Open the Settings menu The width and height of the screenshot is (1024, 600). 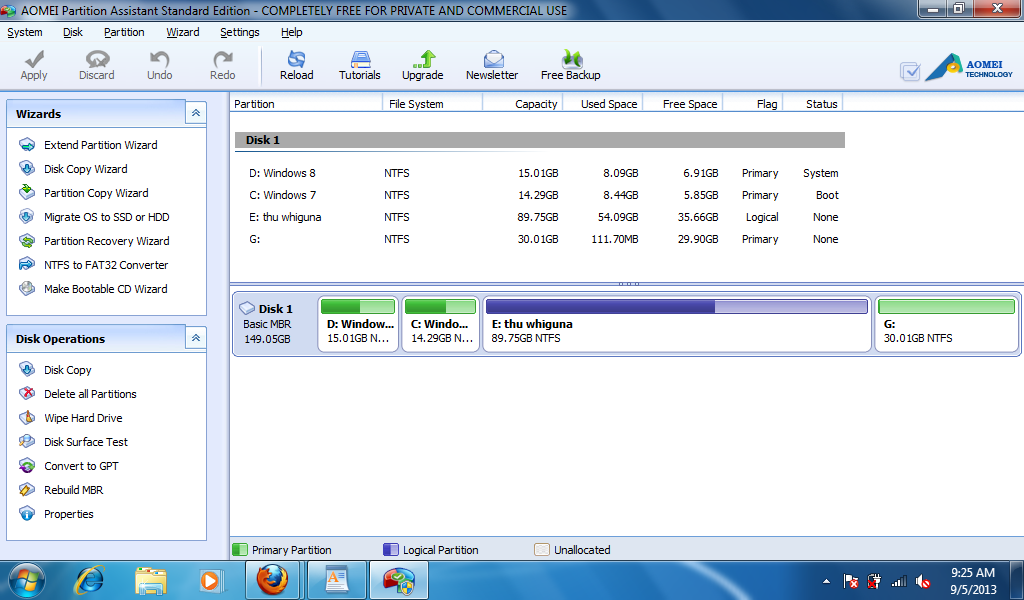(240, 32)
